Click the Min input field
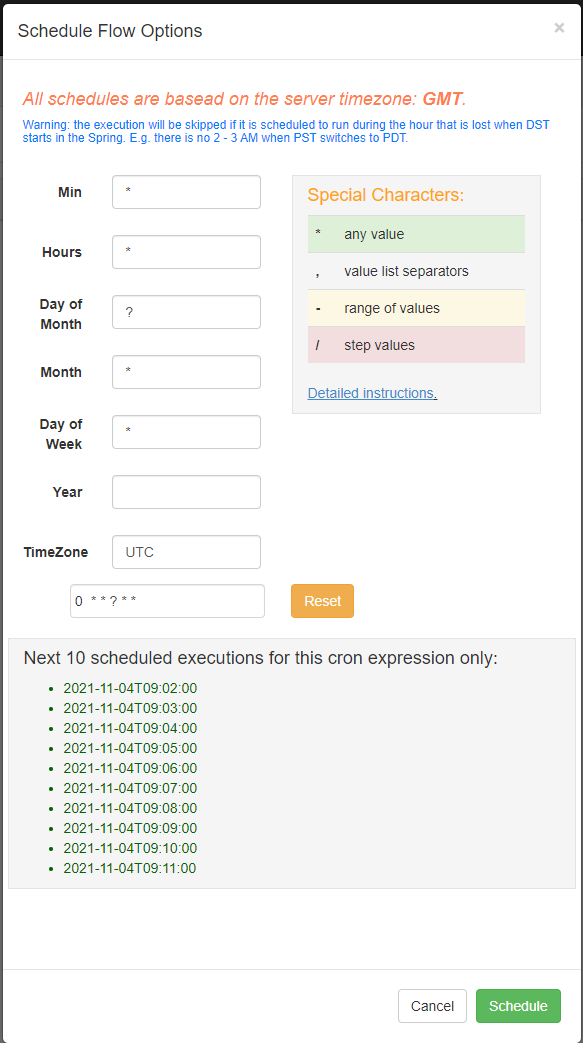This screenshot has height=1043, width=583. pos(186,192)
